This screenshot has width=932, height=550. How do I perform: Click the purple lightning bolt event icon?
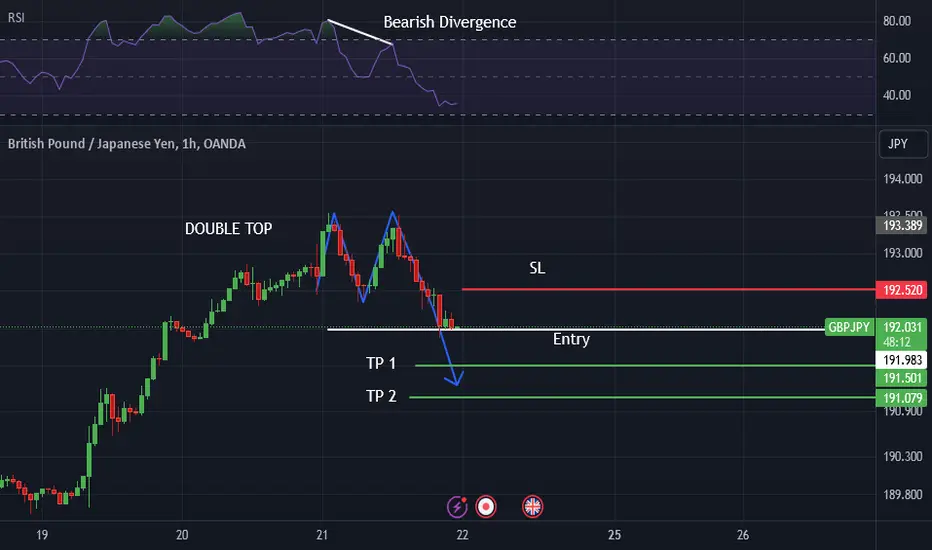(x=457, y=507)
